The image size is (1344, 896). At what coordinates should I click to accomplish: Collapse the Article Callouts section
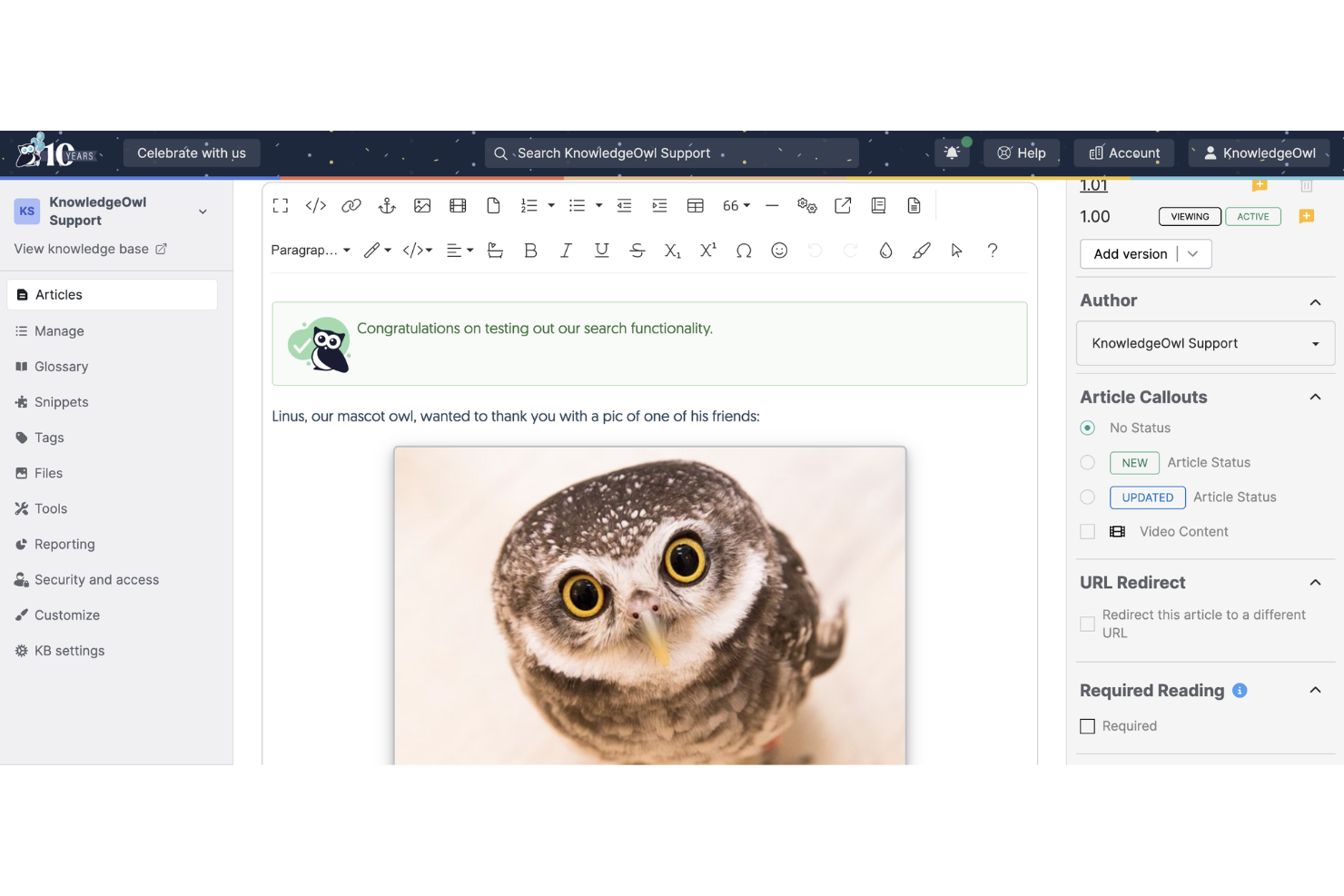tap(1315, 397)
